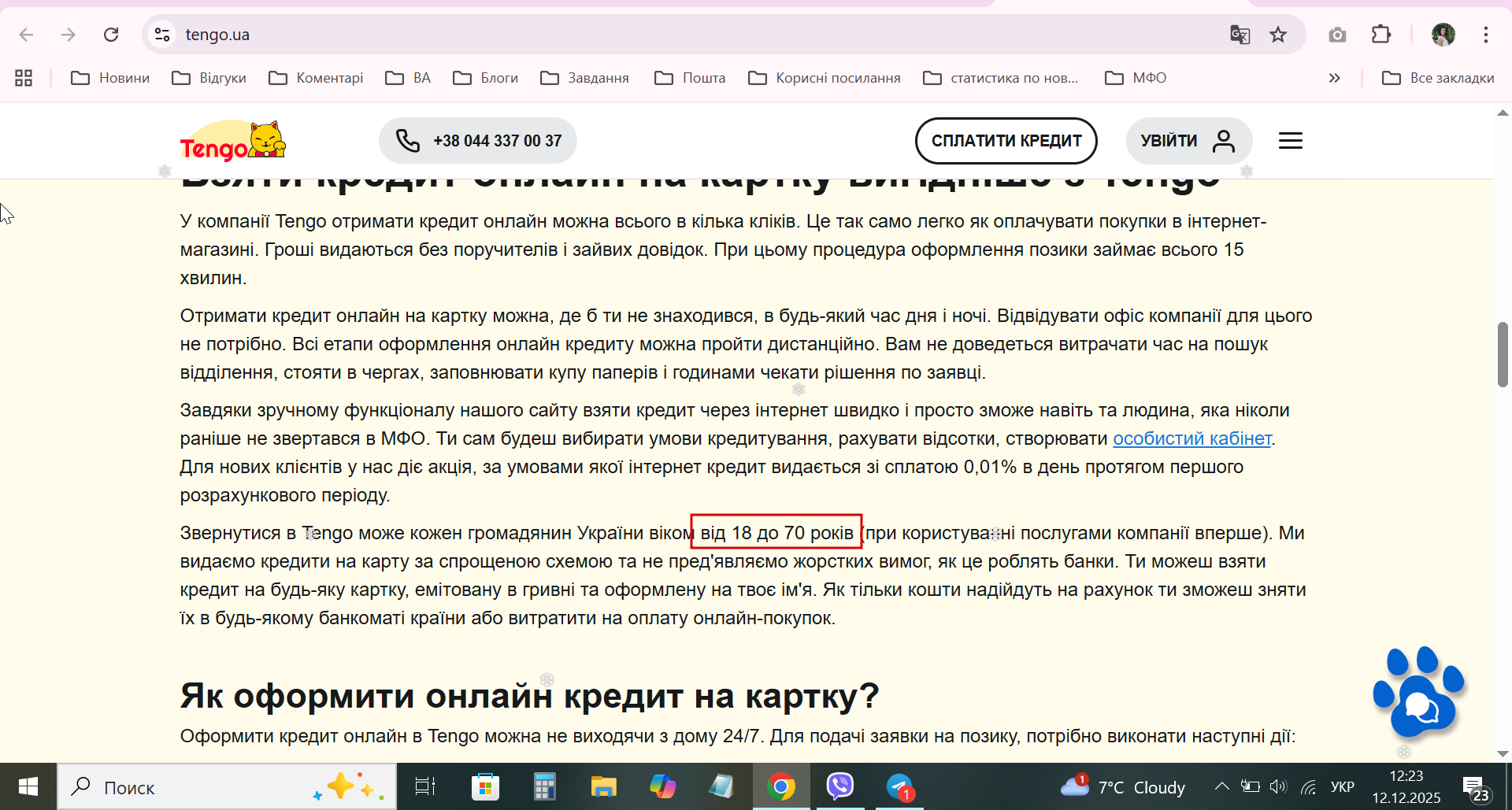
Task: Click the battery tray icon
Action: (1250, 786)
